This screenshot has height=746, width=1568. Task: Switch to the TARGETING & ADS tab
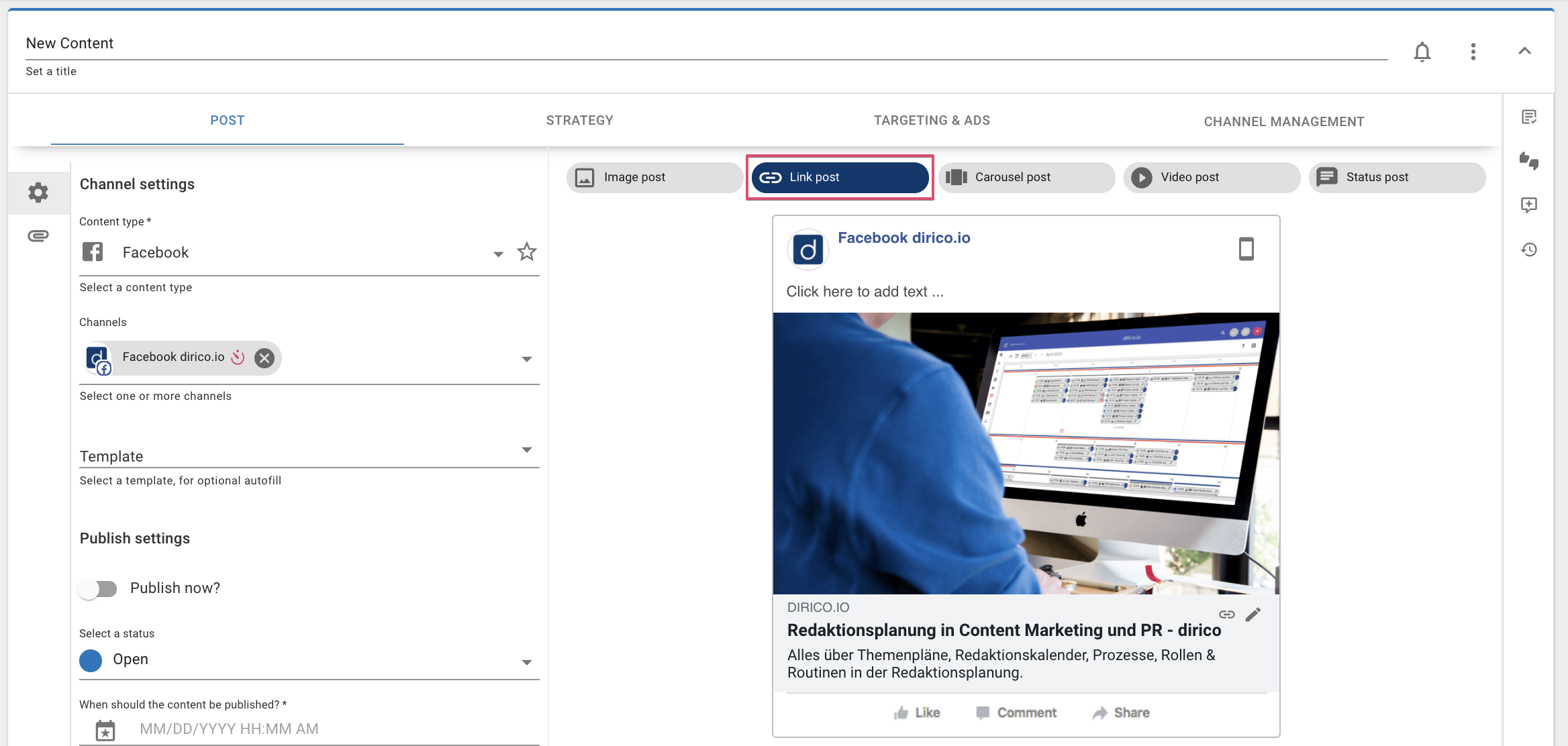[932, 121]
